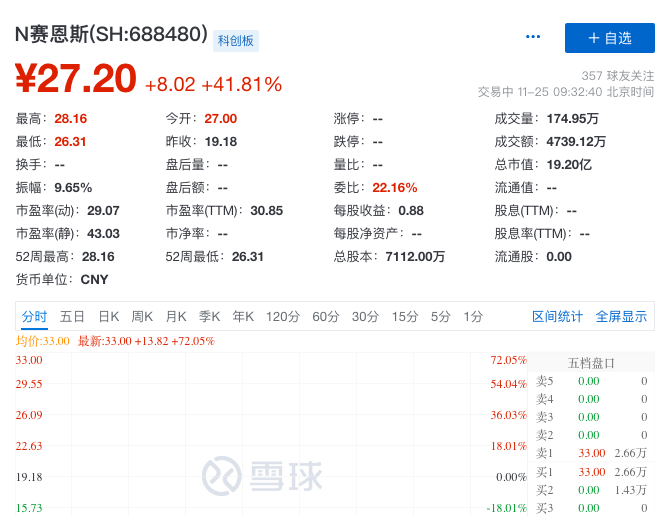Click the 卖3 order book row

pyautogui.click(x=591, y=417)
